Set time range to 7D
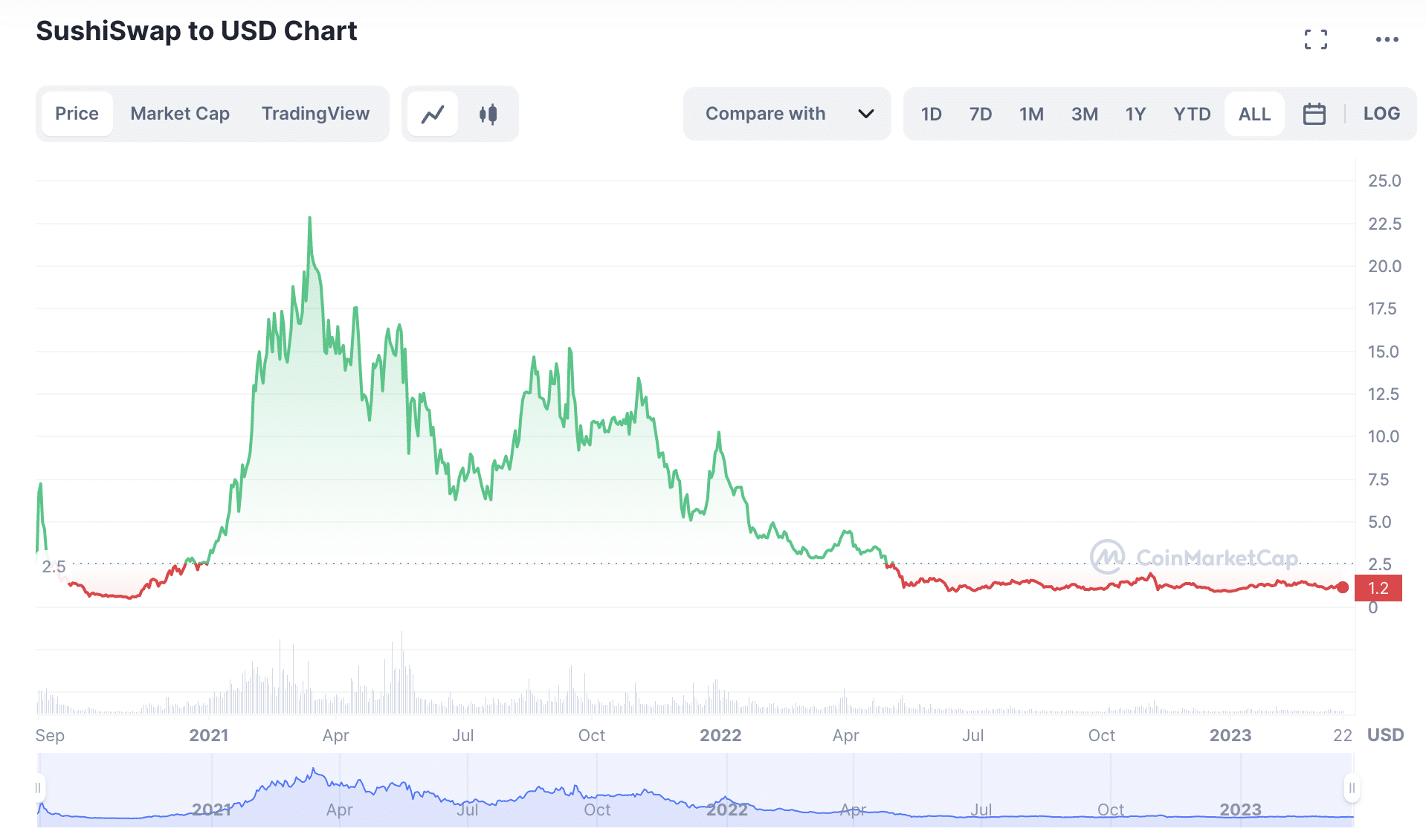1426x840 pixels. pos(980,114)
